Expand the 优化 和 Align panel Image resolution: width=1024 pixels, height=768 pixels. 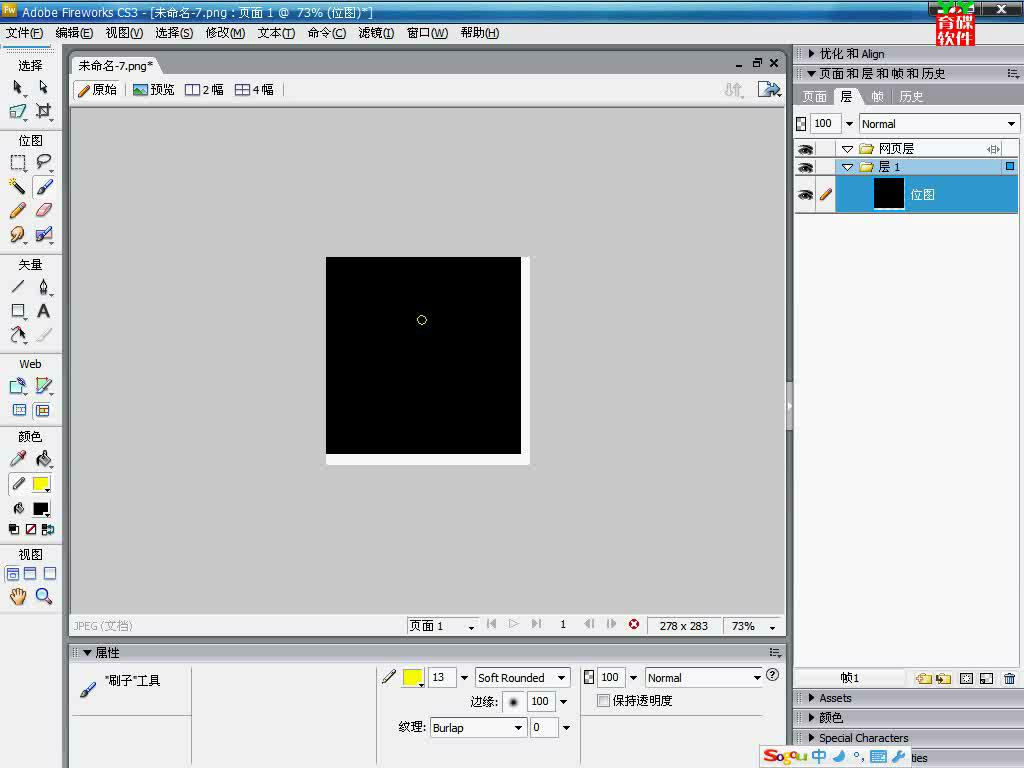click(x=811, y=54)
